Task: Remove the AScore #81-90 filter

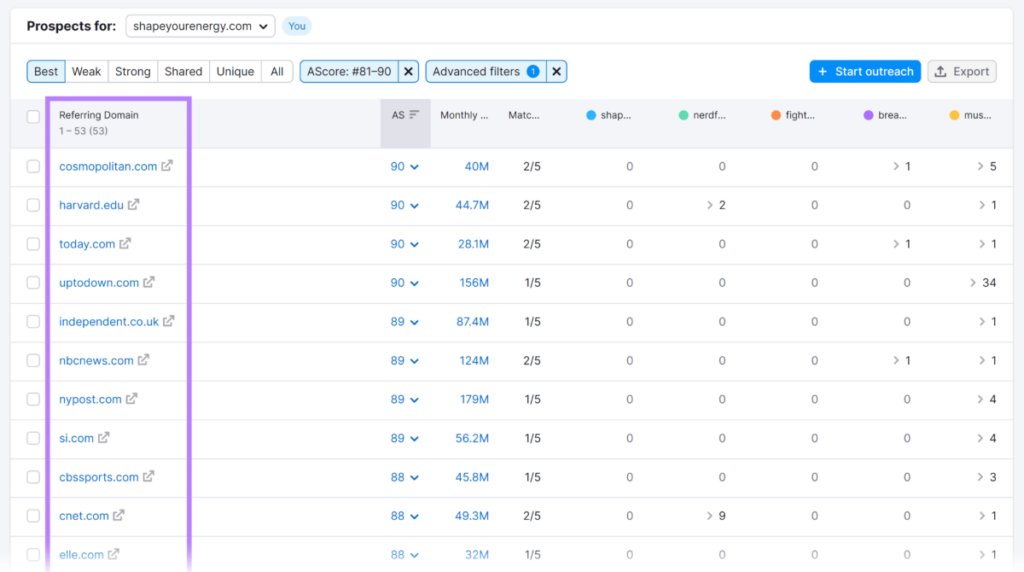Action: click(x=409, y=72)
